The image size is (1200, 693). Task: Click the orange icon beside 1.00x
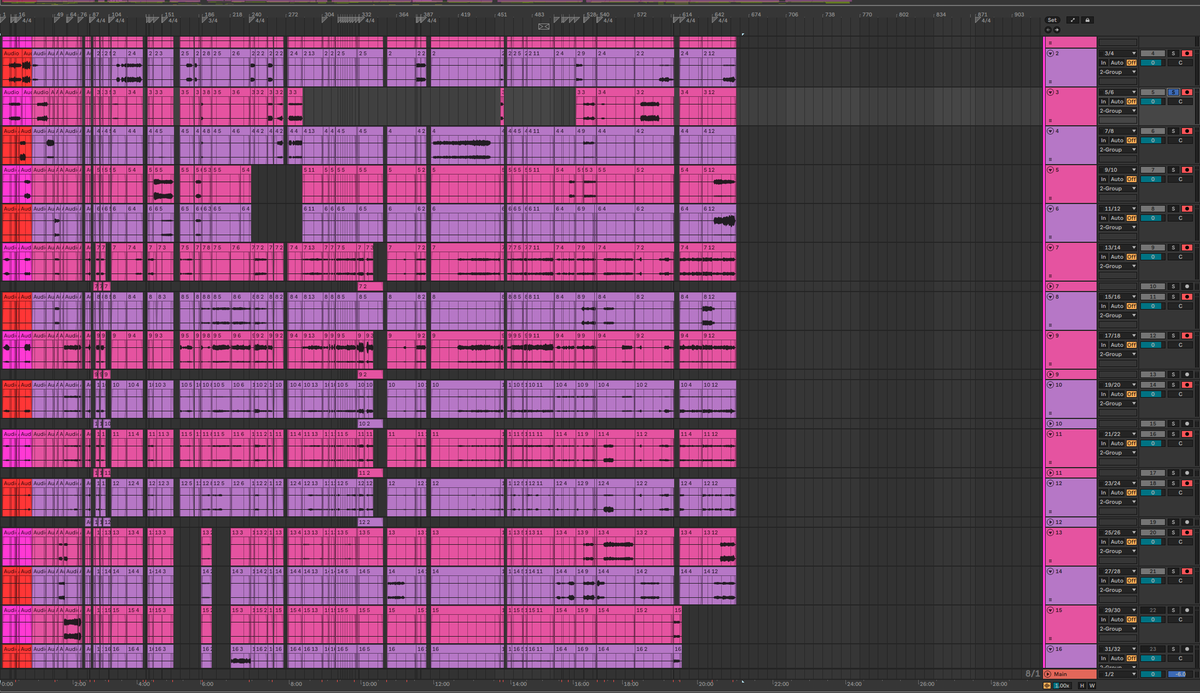click(x=1047, y=685)
